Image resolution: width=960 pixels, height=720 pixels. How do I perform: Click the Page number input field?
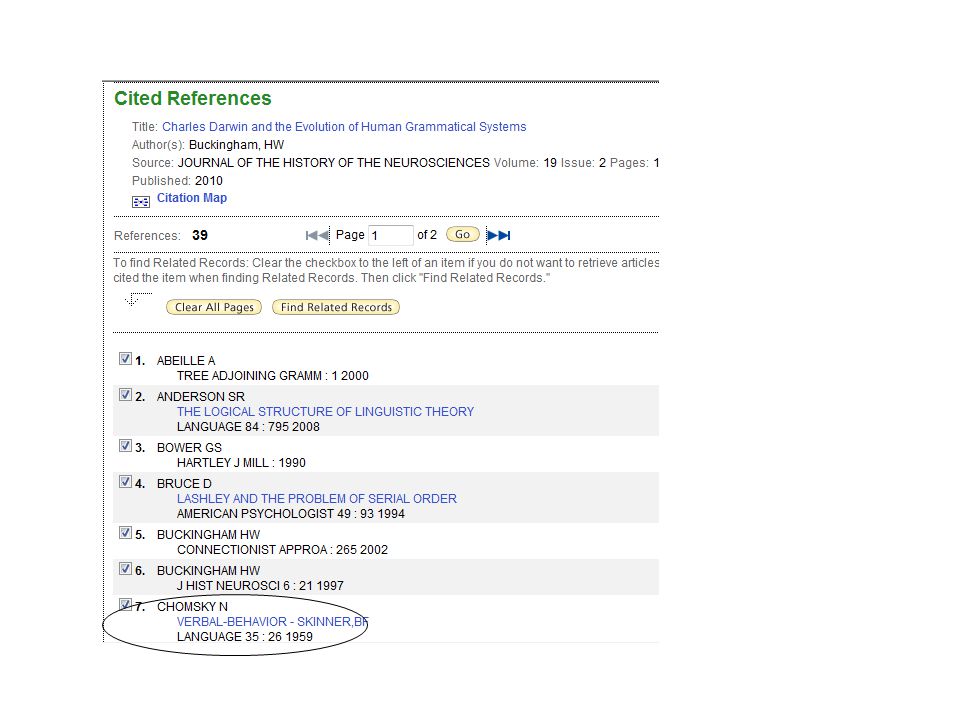(391, 235)
